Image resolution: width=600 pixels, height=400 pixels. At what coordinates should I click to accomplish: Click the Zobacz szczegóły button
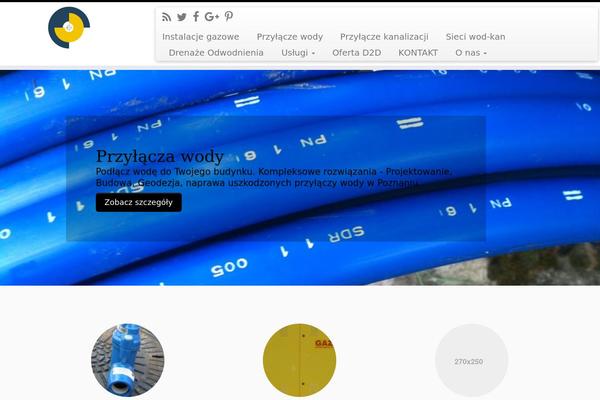[139, 202]
